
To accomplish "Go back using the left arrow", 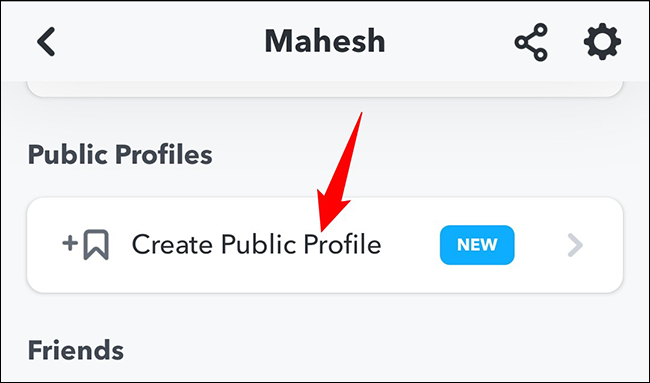I will click(x=46, y=41).
